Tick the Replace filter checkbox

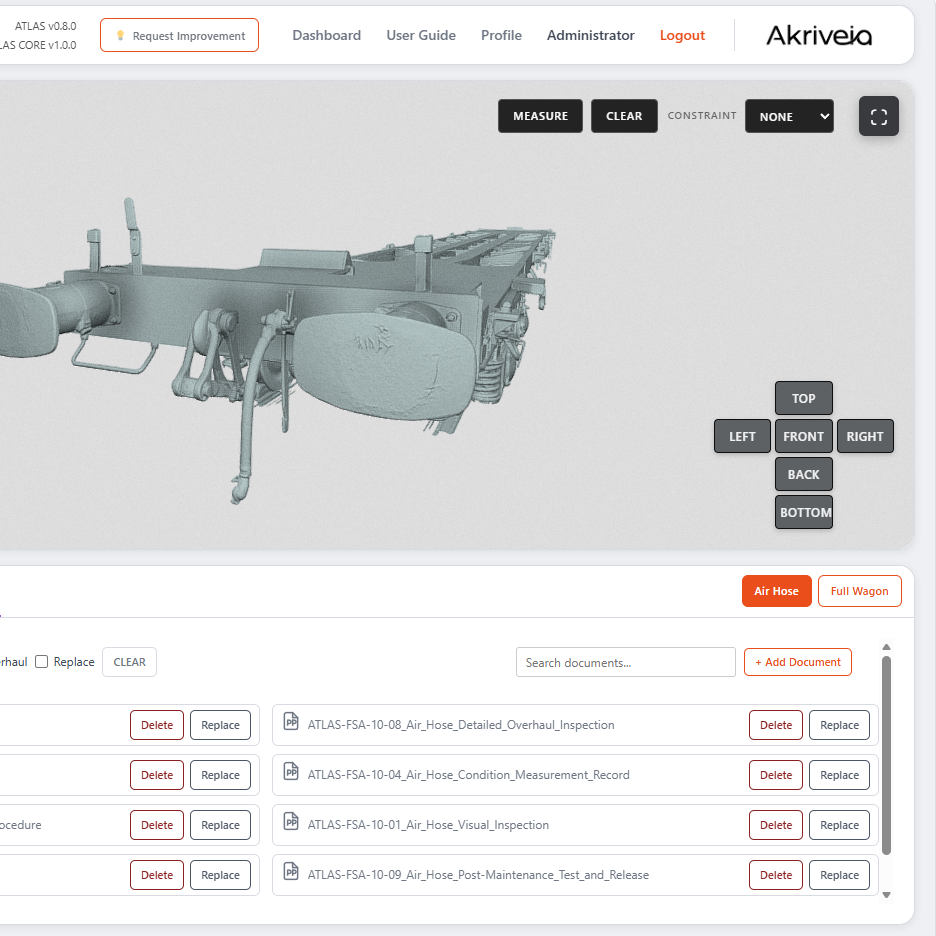pos(41,661)
